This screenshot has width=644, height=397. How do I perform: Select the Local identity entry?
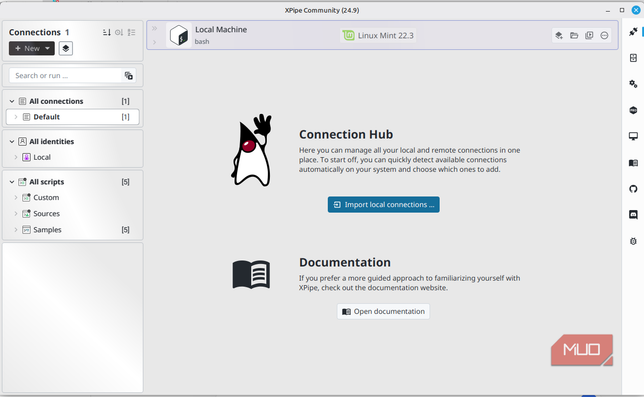(73, 157)
